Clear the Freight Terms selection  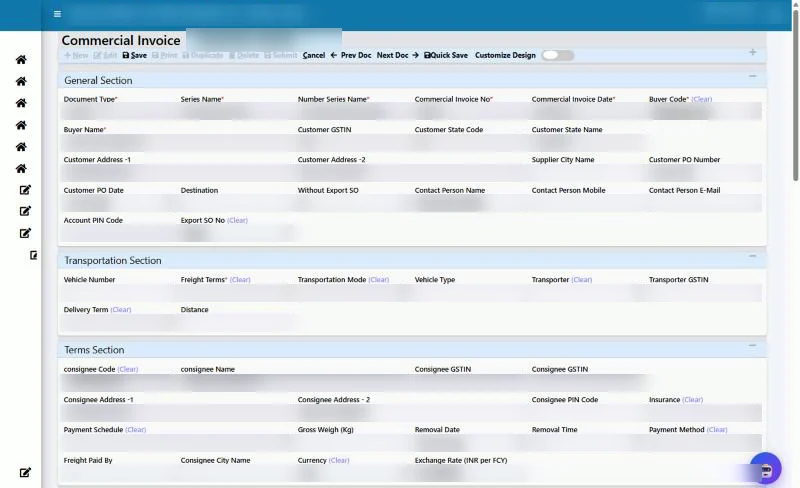pos(240,279)
